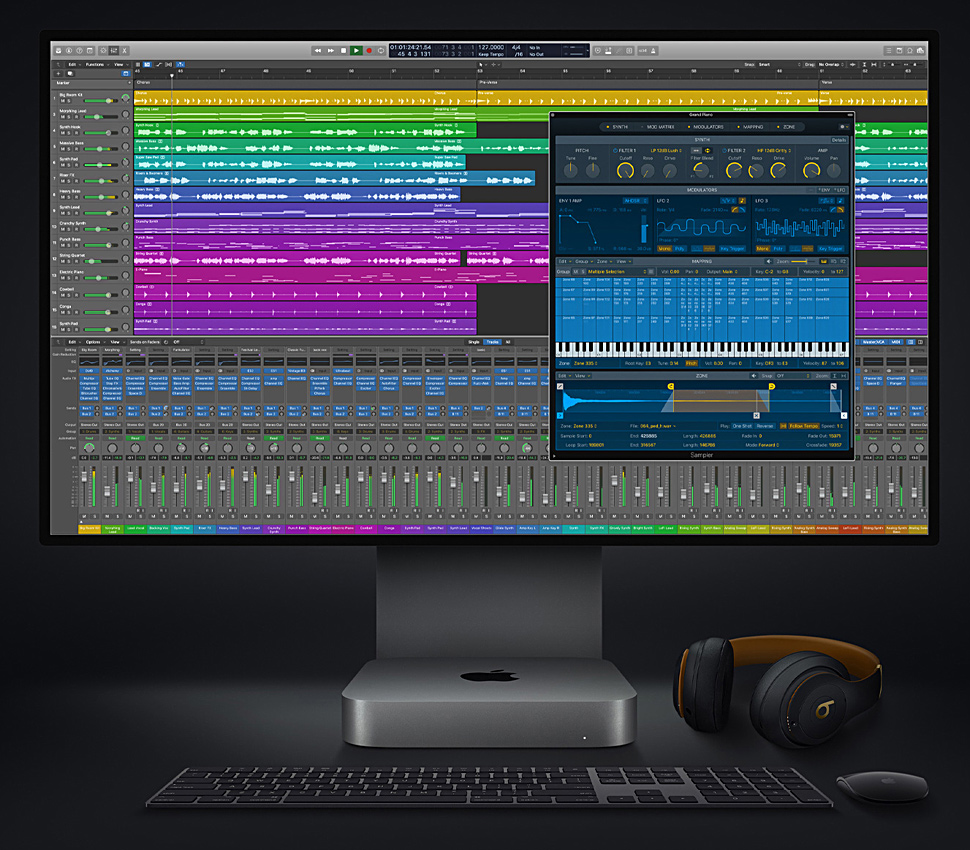Image resolution: width=970 pixels, height=850 pixels.
Task: Open the Inspector icon in the control bar
Action: [x=69, y=51]
